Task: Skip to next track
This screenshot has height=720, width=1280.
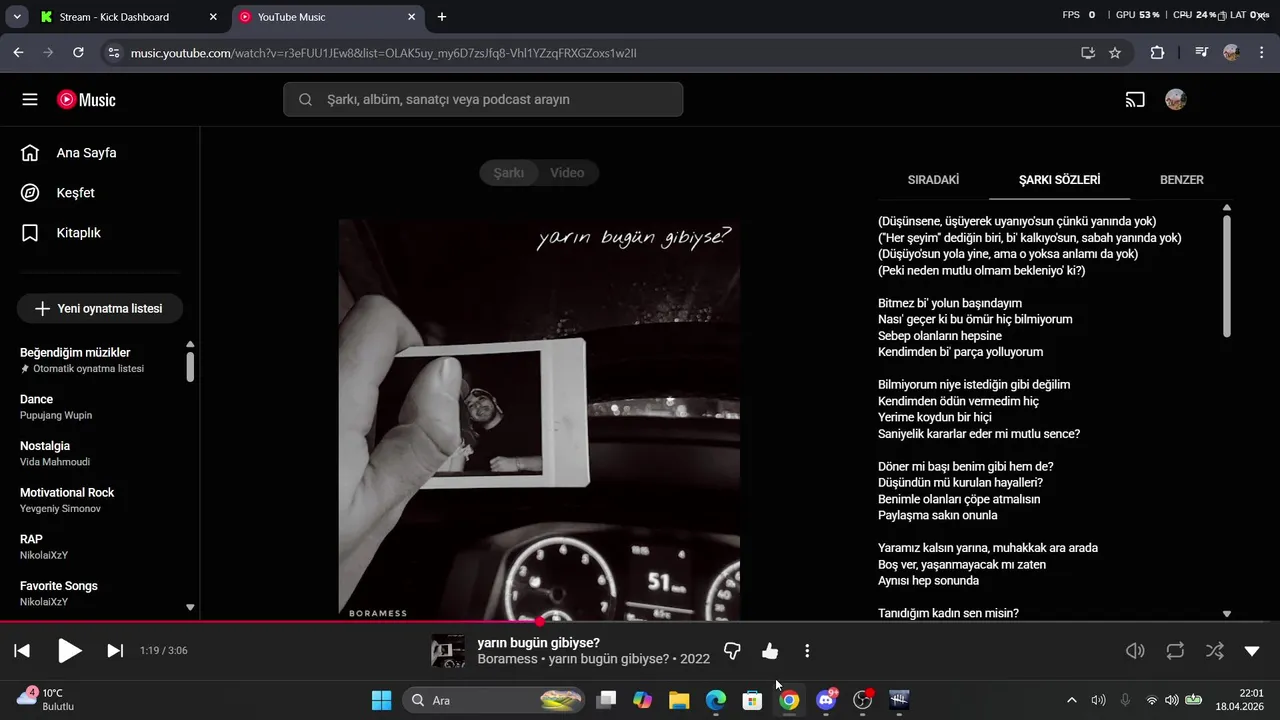Action: 115,651
